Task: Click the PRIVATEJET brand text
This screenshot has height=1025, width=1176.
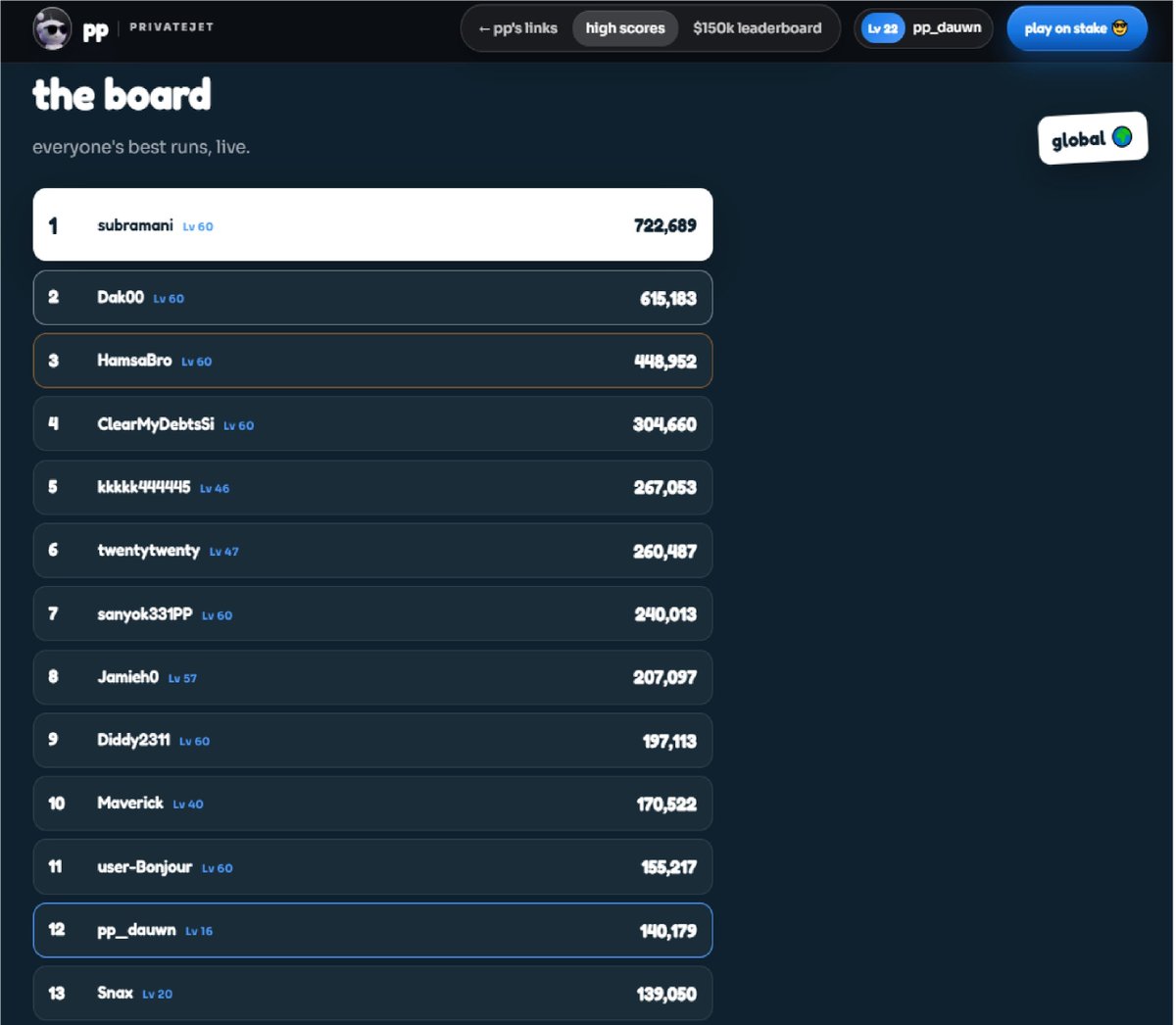Action: tap(171, 27)
